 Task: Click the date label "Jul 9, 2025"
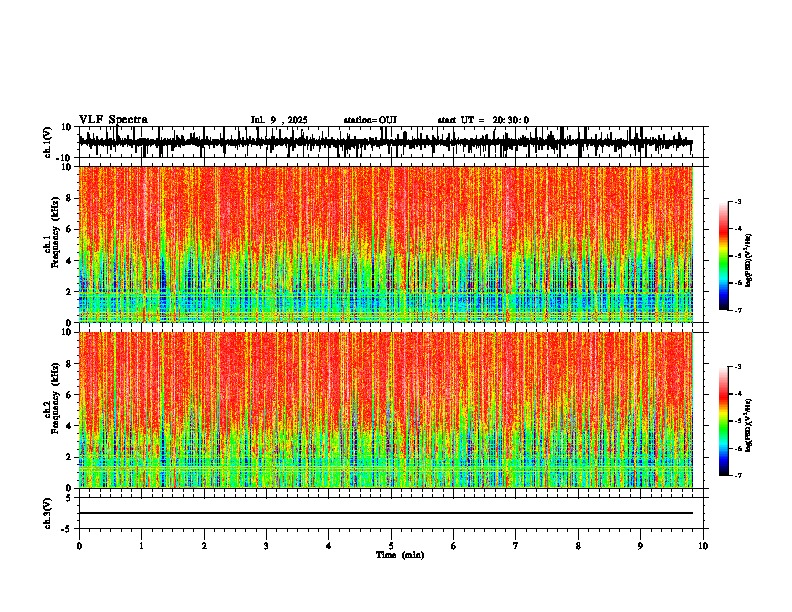[279, 120]
